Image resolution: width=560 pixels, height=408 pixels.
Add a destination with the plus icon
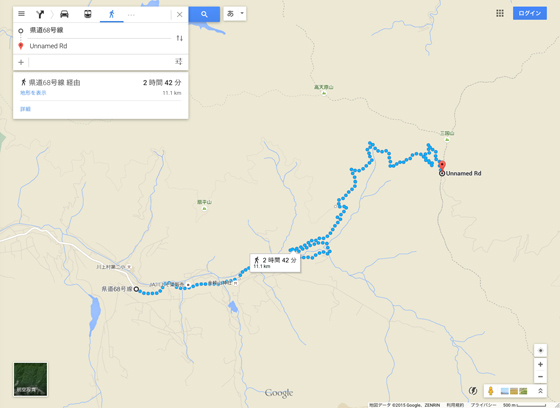[21, 63]
